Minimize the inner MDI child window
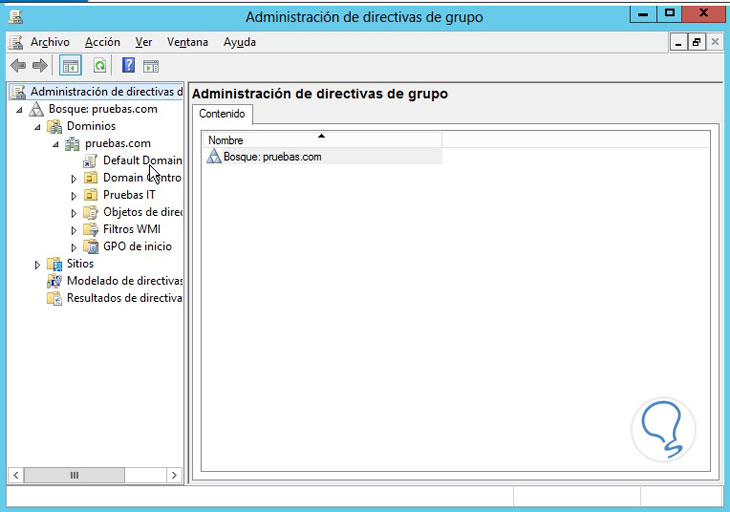Screen dimensions: 730x512 [678, 43]
